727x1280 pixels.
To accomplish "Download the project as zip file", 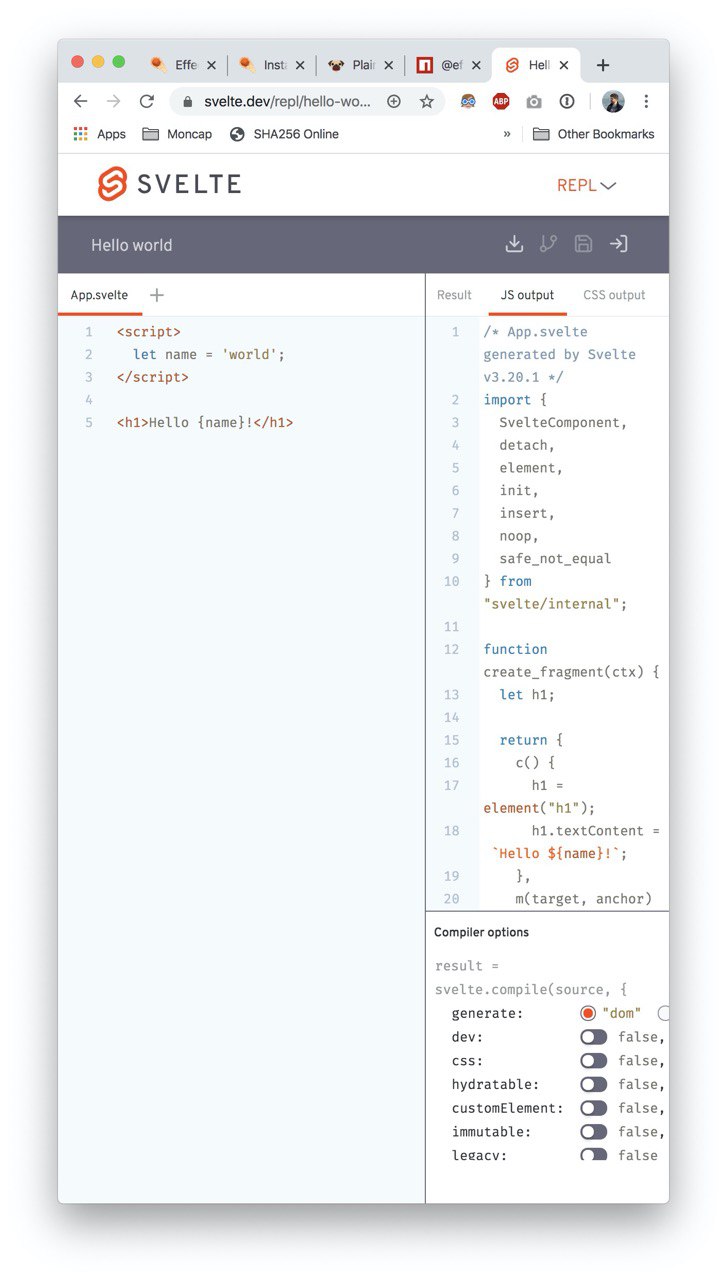I will coord(514,244).
